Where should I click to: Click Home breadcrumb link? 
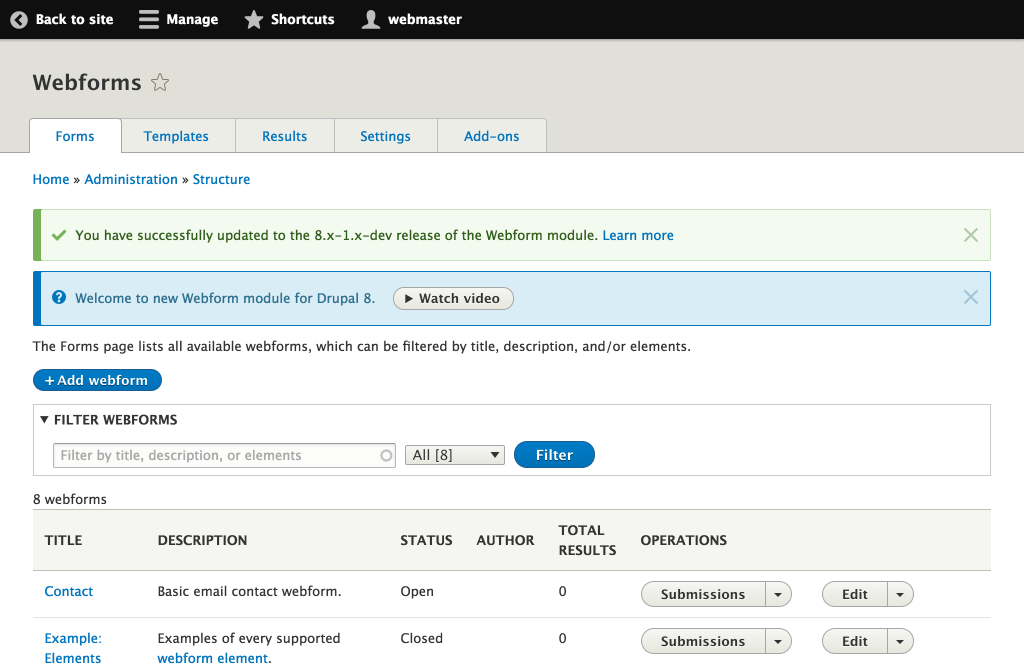tap(51, 179)
